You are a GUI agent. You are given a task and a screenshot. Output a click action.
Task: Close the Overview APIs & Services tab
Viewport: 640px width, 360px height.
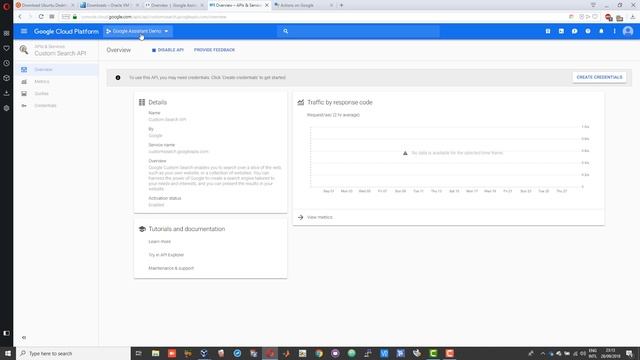pyautogui.click(x=267, y=5)
